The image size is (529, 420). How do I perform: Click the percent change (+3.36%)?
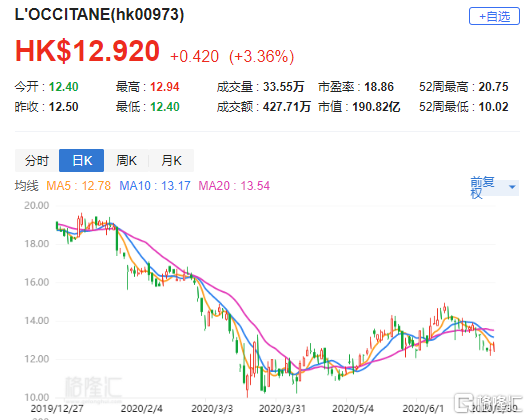pos(261,56)
